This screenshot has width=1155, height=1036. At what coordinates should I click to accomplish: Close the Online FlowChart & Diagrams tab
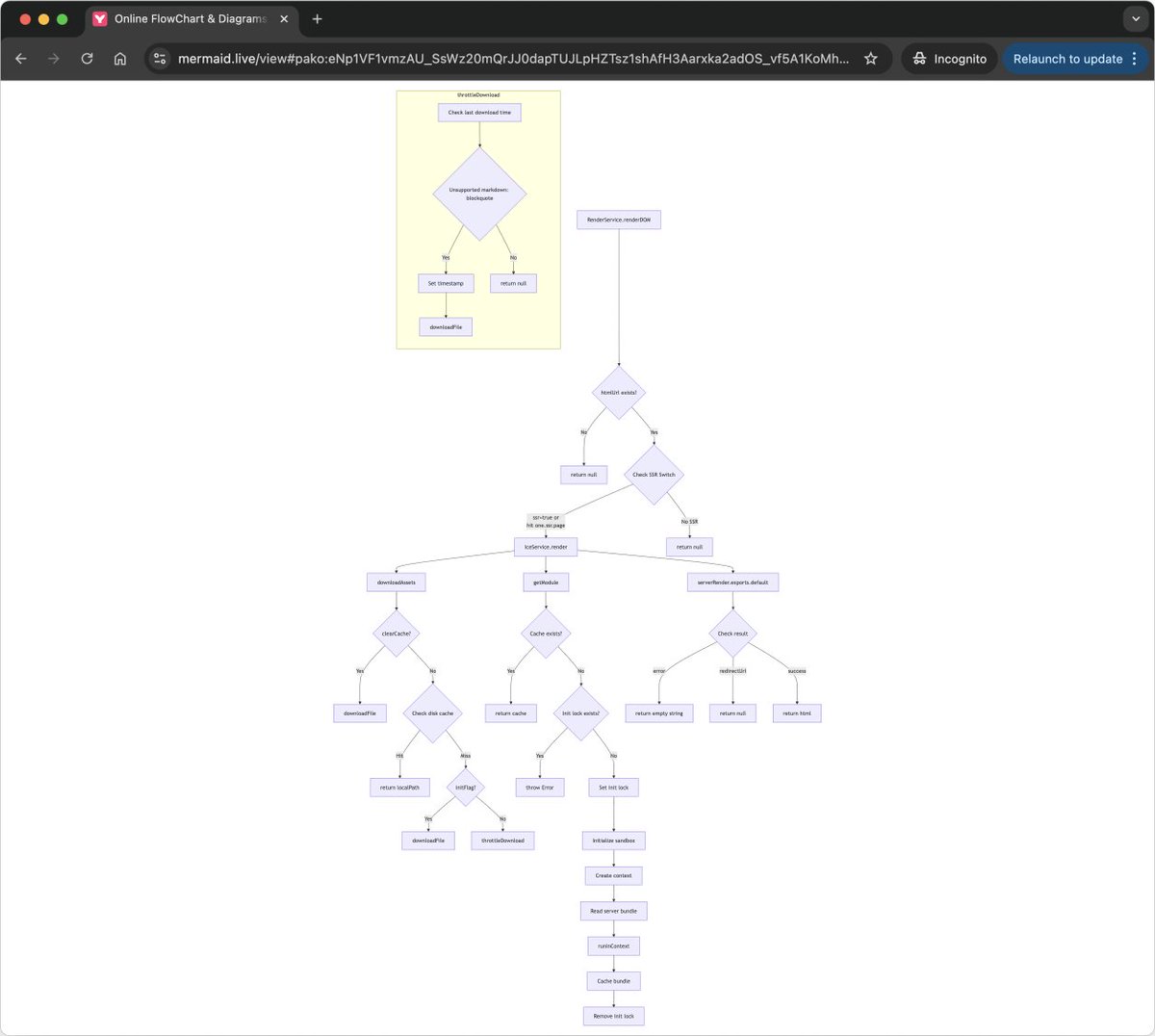point(284,18)
